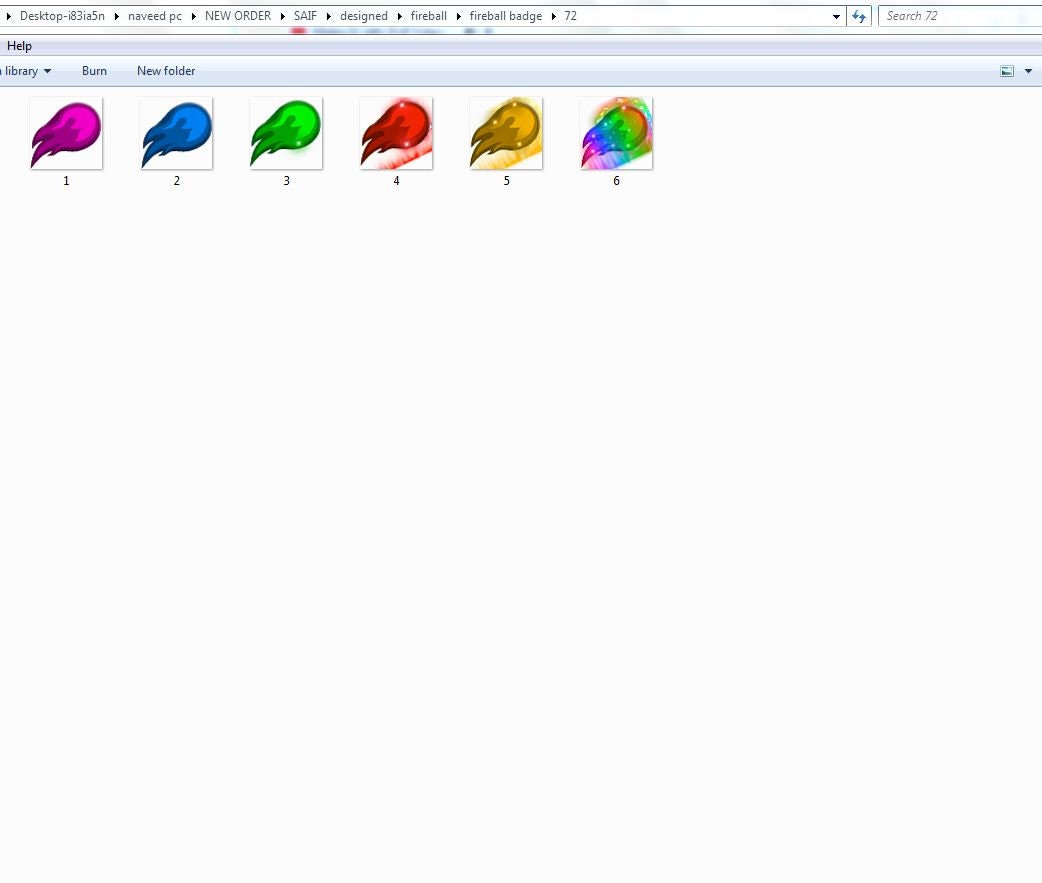The width and height of the screenshot is (1042, 883).
Task: Click the filename label under image 5
Action: click(506, 181)
